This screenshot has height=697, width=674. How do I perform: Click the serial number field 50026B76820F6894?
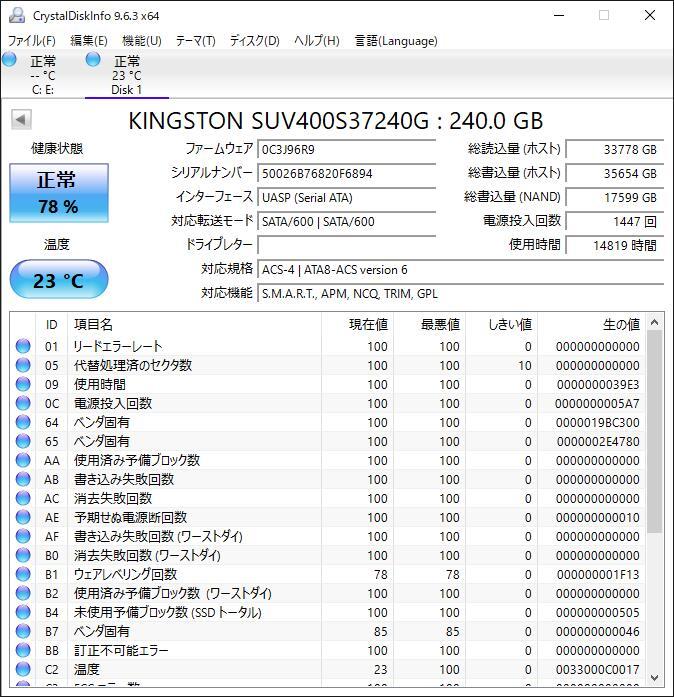click(x=346, y=173)
